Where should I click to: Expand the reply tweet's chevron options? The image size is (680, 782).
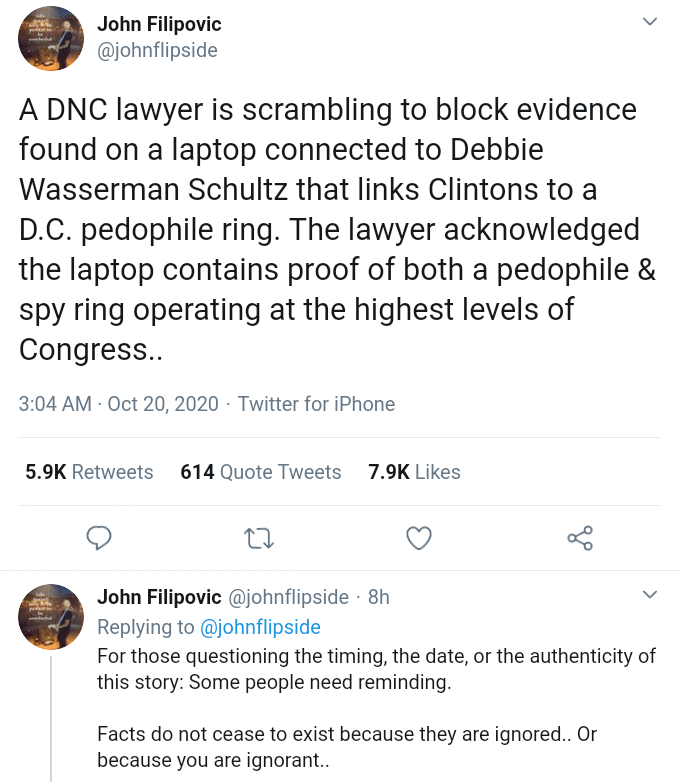650,596
